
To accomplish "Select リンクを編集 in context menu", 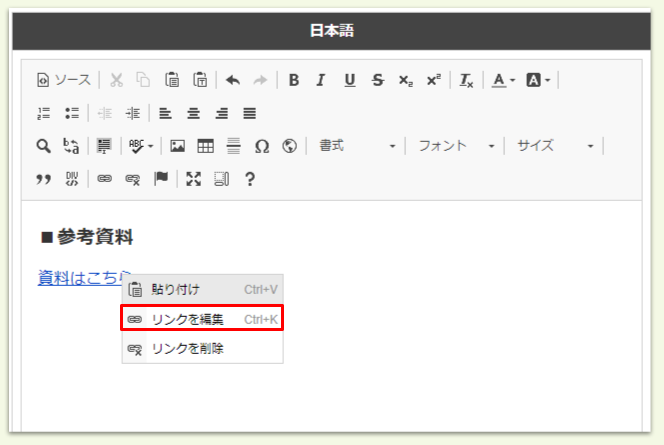I will (202, 318).
